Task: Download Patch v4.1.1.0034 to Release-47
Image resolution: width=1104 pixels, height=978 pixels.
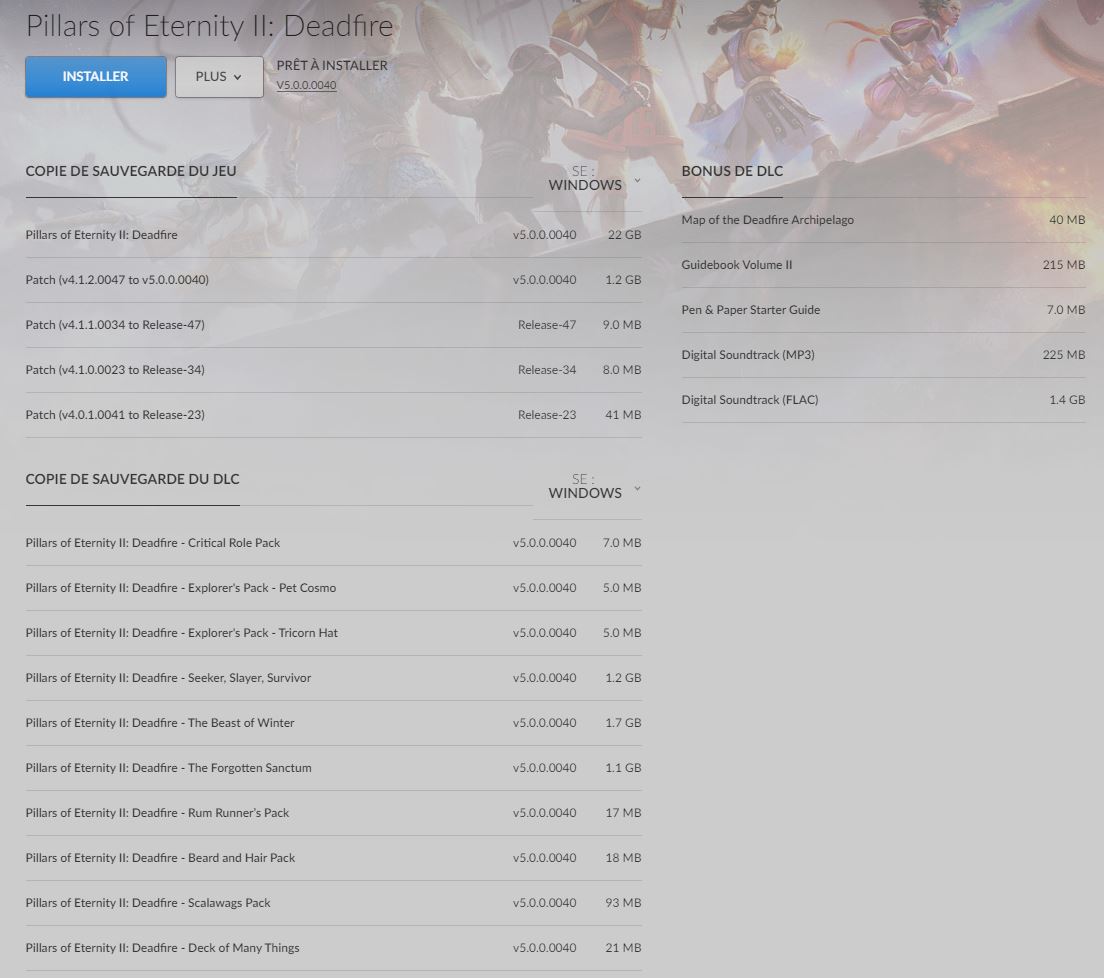Action: pyautogui.click(x=333, y=325)
